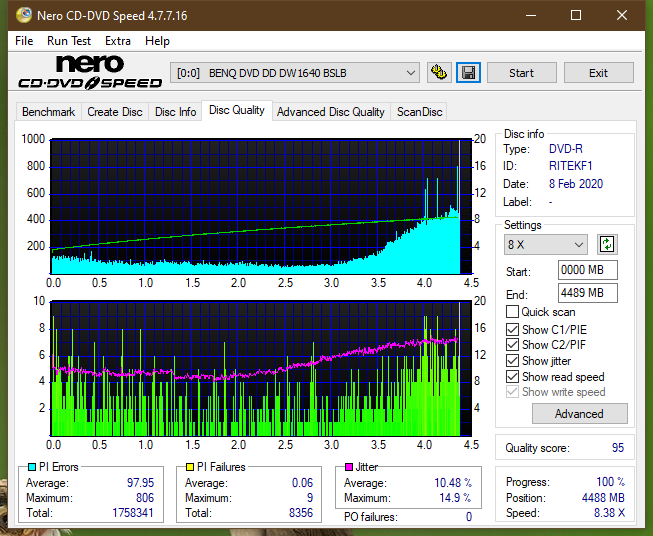This screenshot has width=653, height=536.
Task: Click the disc type DVD-R value
Action: (566, 149)
